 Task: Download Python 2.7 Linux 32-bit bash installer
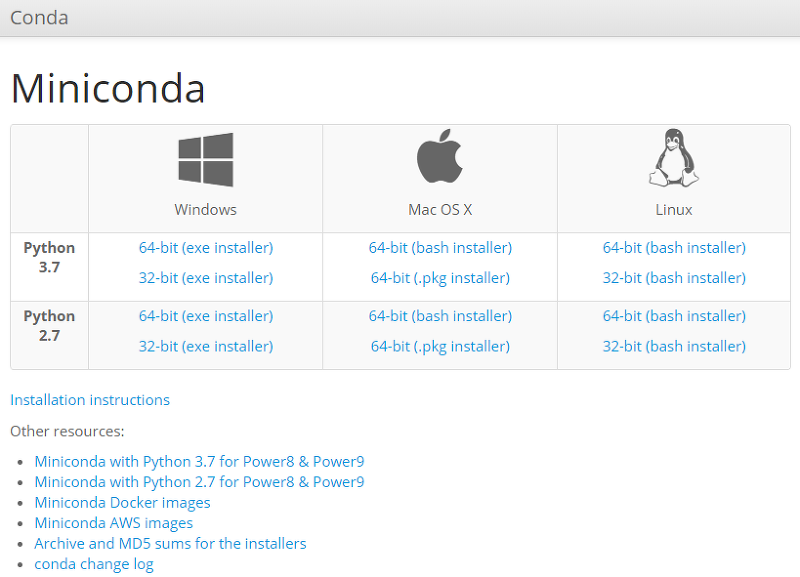point(674,346)
